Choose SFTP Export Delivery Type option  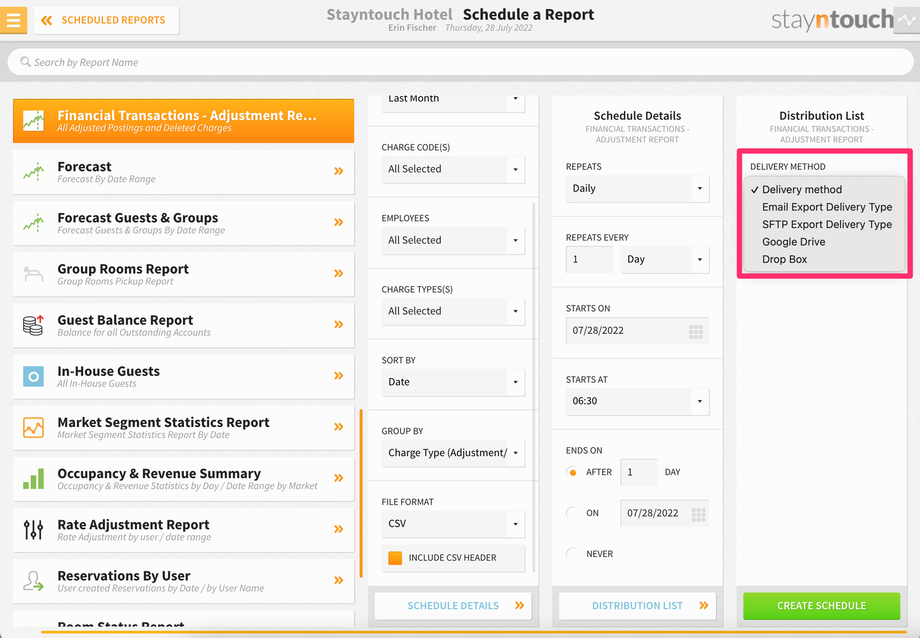[824, 224]
